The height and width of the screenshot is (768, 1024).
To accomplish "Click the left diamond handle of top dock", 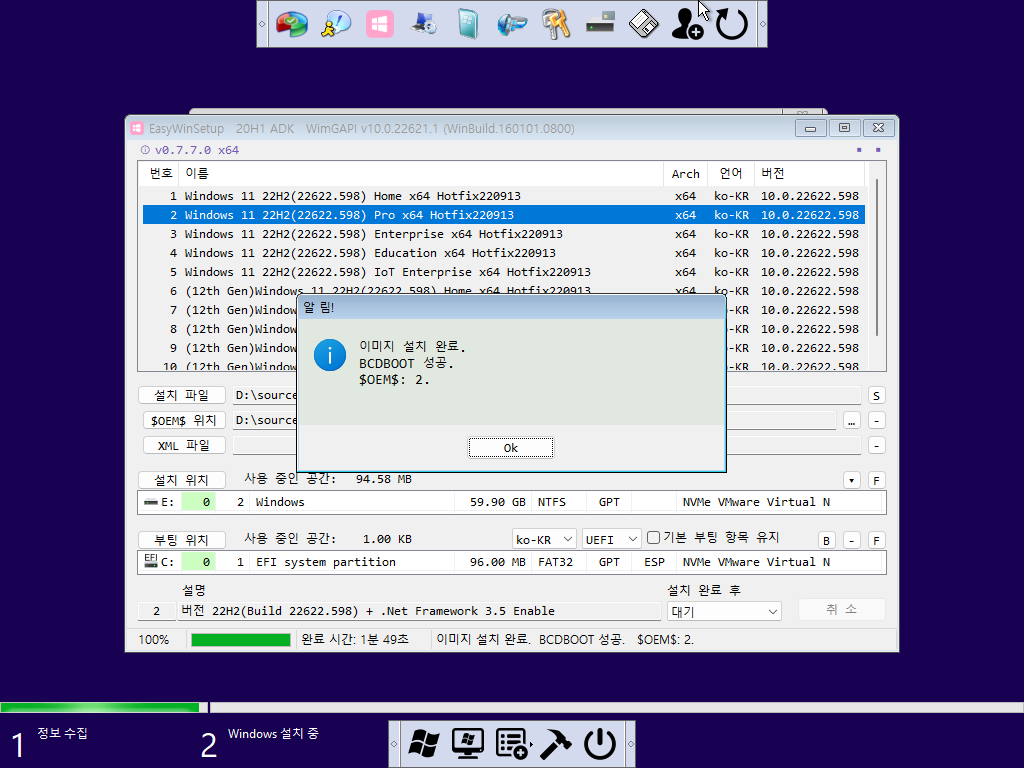I will [262, 24].
